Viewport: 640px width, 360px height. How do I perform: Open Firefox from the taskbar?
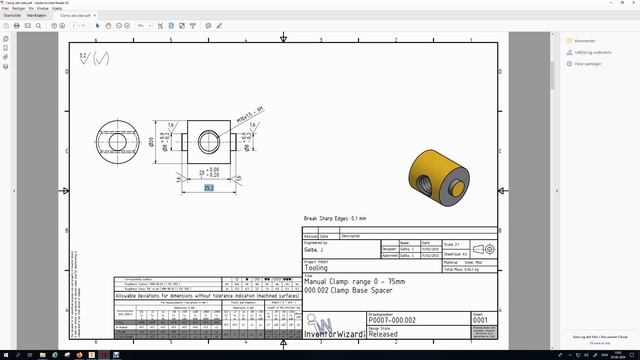coord(79,355)
